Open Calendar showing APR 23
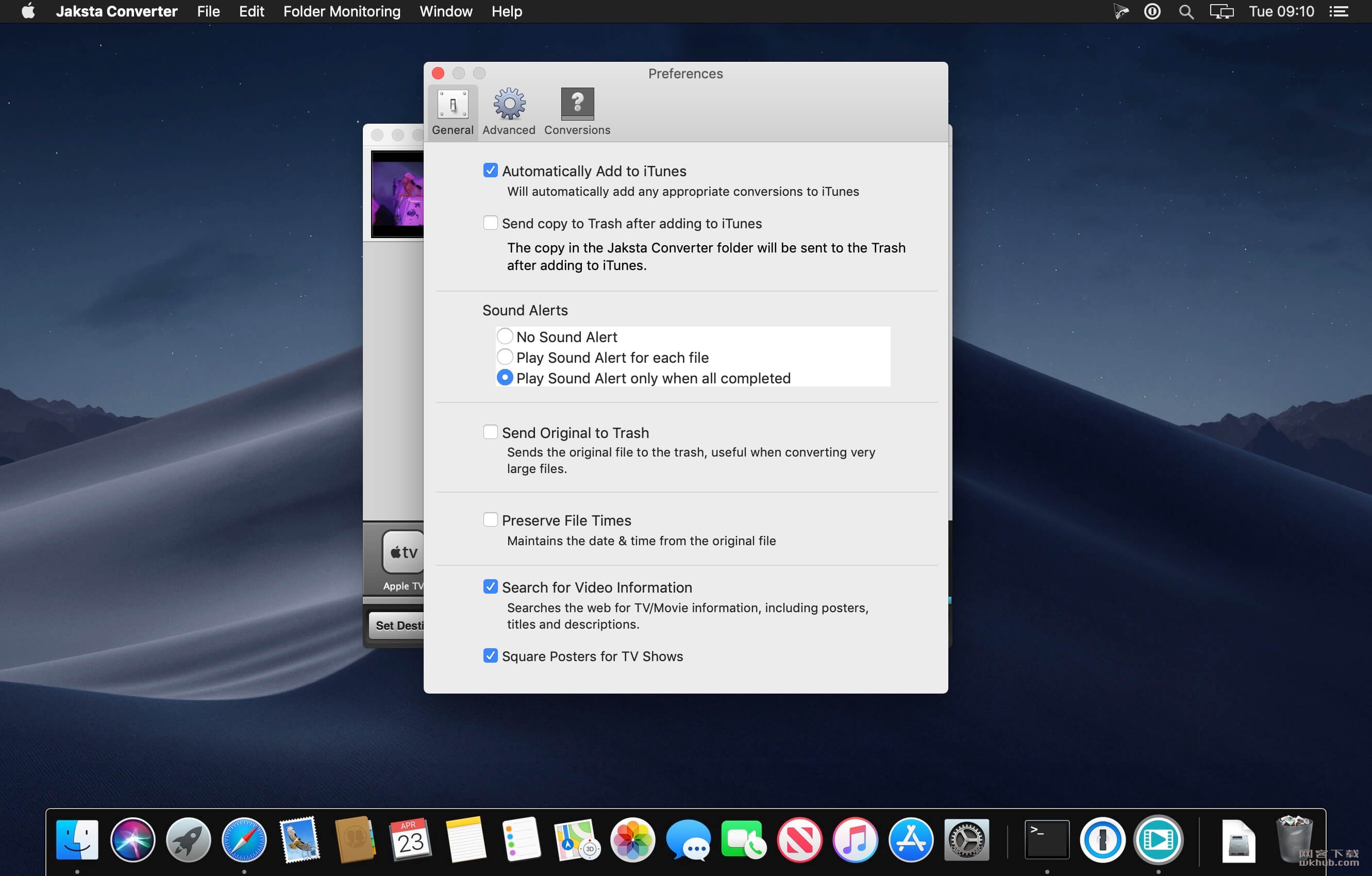 click(411, 839)
